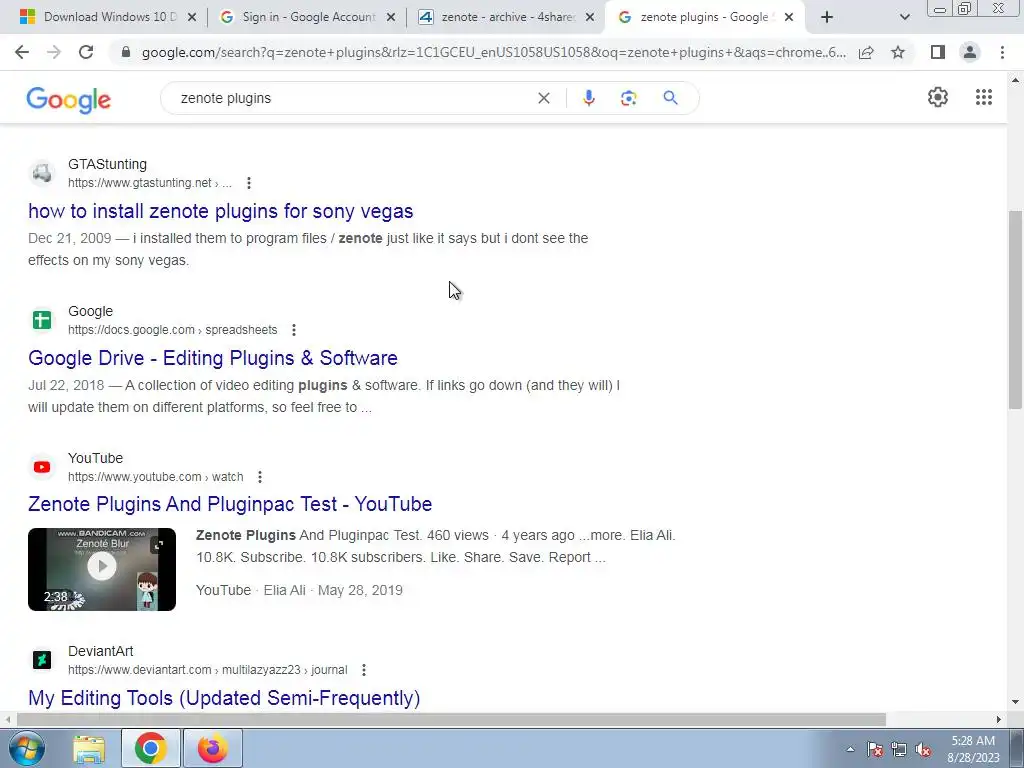Open the Chrome three-dot menu
The width and height of the screenshot is (1024, 768).
(x=1002, y=52)
